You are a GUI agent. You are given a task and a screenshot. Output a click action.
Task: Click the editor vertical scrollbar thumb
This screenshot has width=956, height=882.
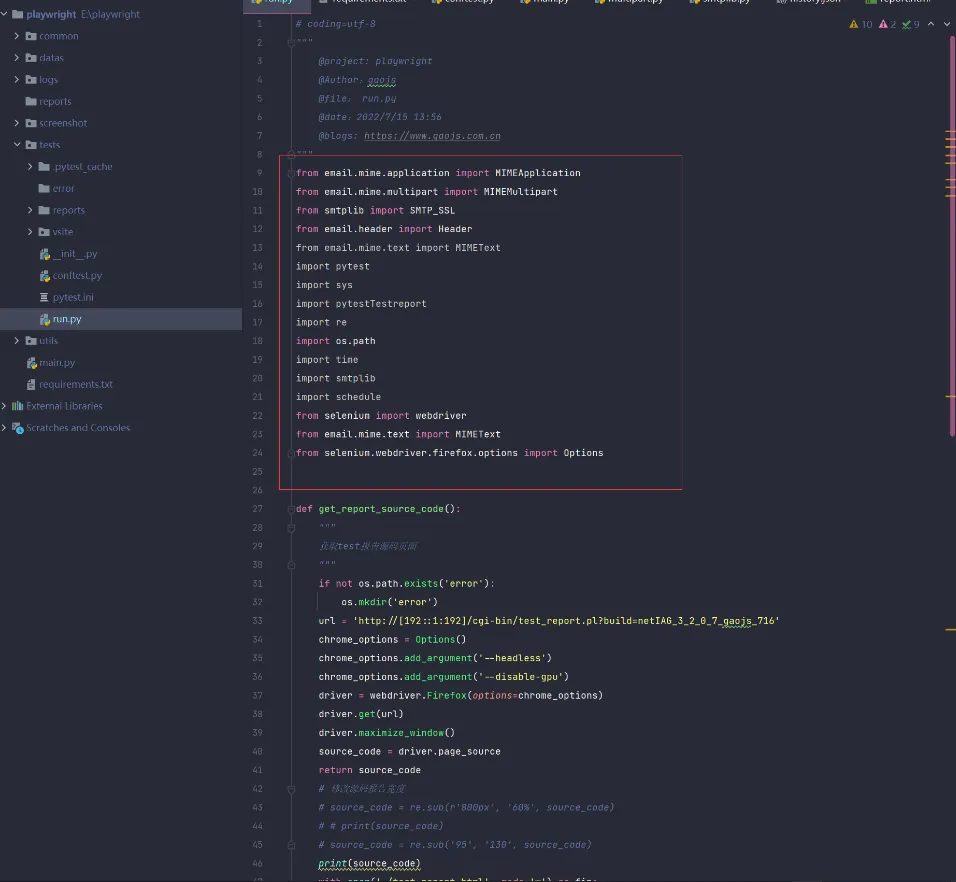(x=952, y=237)
